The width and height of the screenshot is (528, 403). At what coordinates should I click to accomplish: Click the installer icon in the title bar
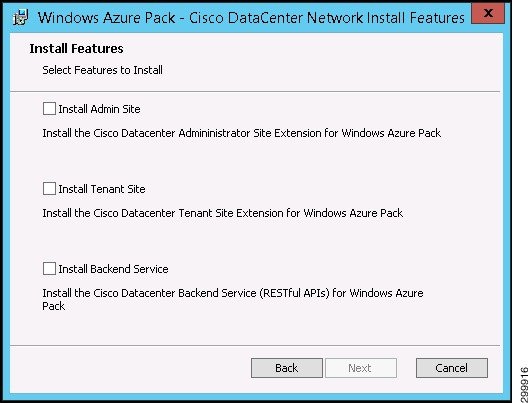click(x=20, y=17)
